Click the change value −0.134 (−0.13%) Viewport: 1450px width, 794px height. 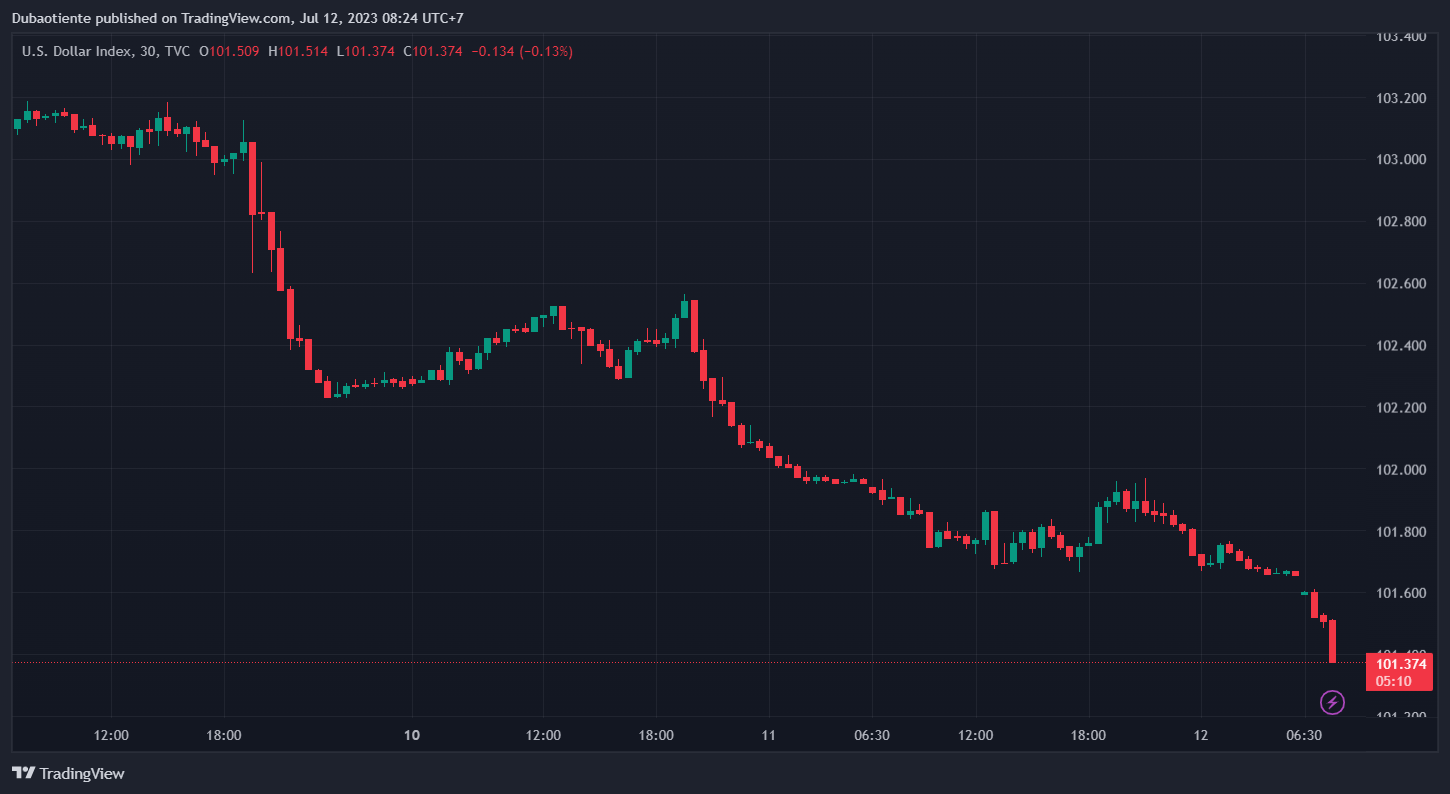pyautogui.click(x=522, y=51)
